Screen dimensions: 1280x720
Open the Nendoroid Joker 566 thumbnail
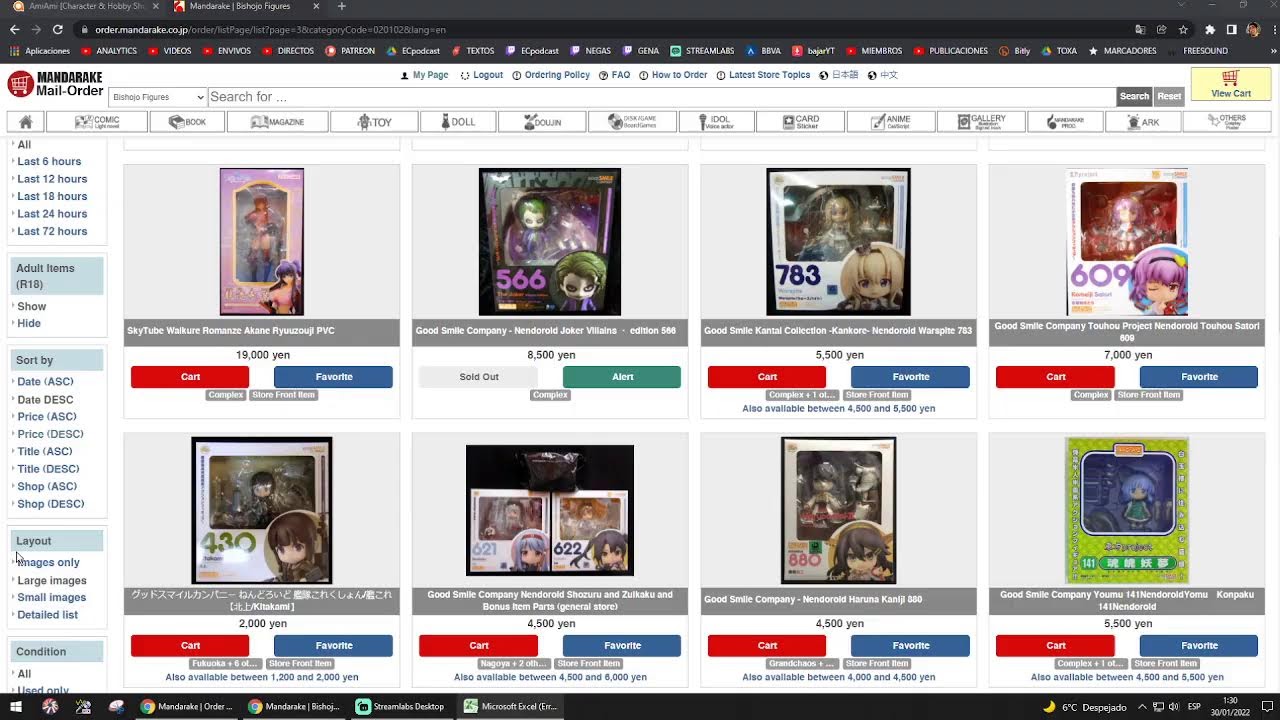[550, 242]
